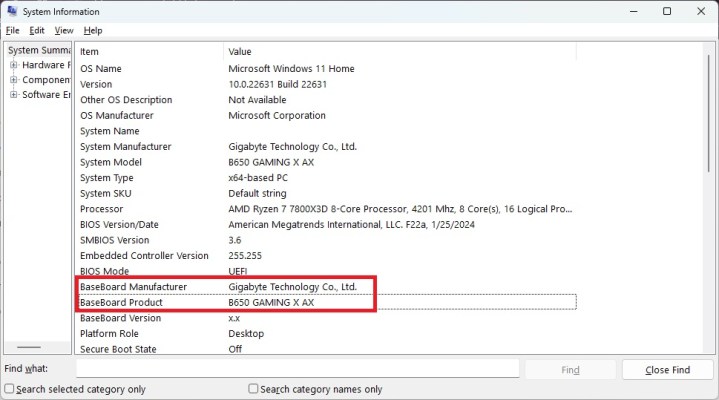Click the System Information app icon in title bar
Screen dimensions: 719x400
(x=11, y=11)
